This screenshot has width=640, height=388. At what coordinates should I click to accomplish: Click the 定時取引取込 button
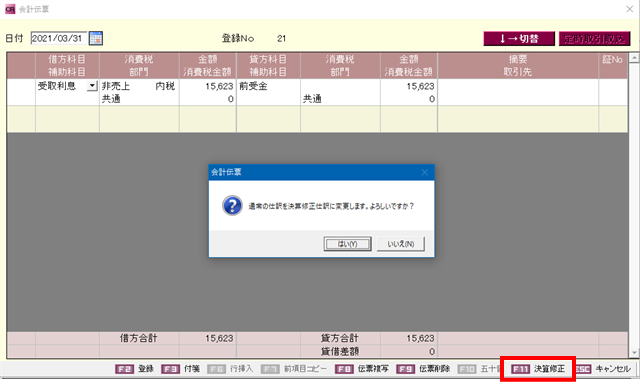pyautogui.click(x=595, y=39)
